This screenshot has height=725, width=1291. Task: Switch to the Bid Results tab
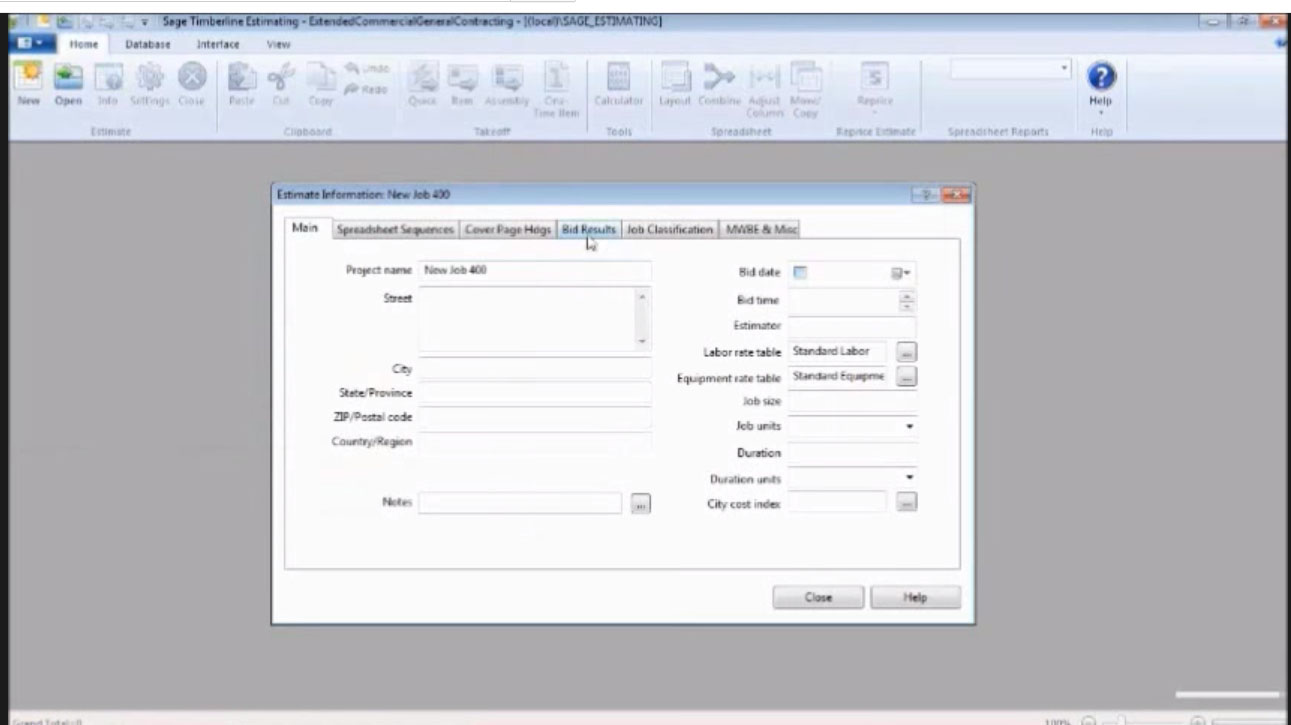tap(588, 229)
